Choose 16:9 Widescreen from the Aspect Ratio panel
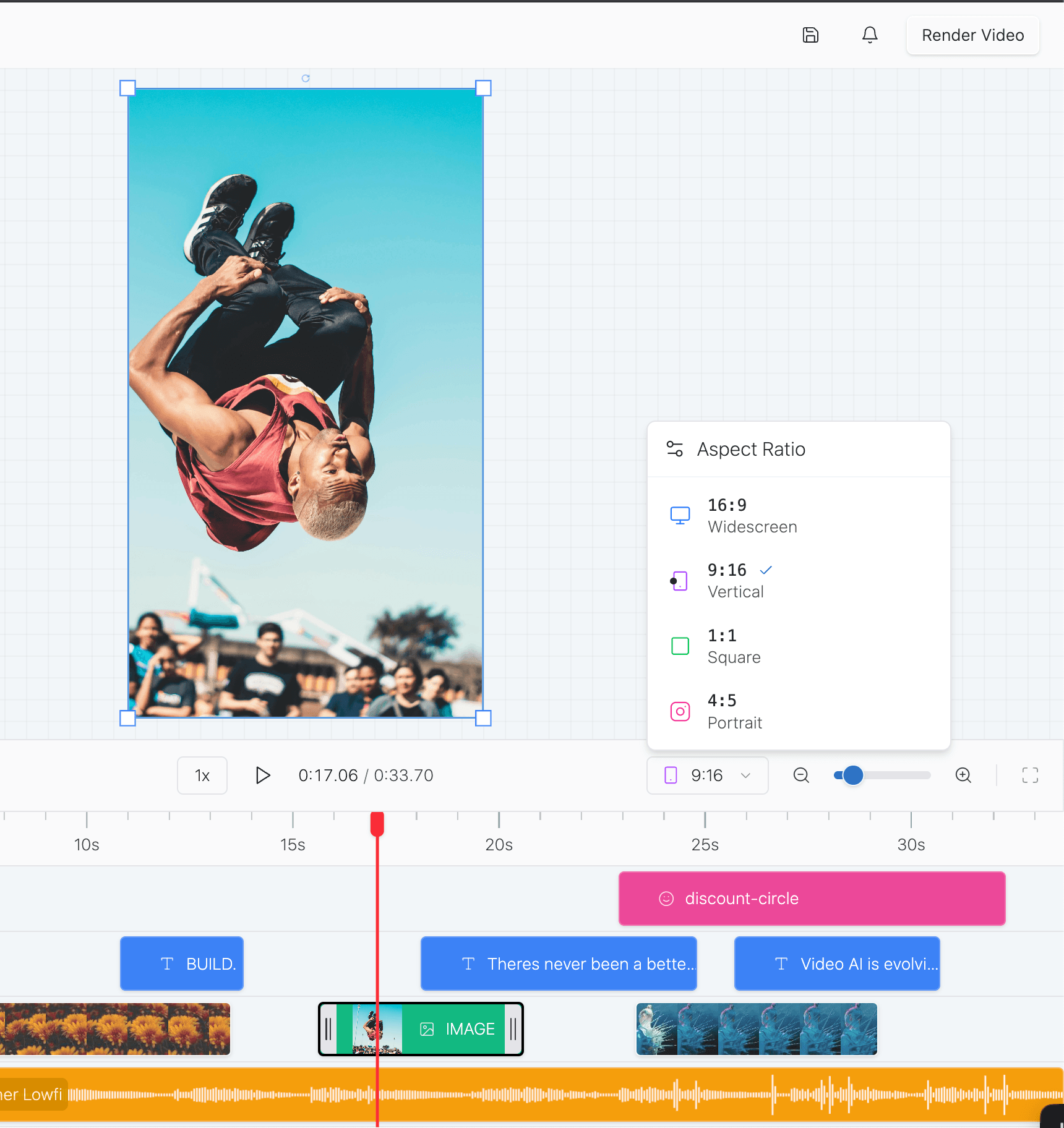Screen dimensions: 1064x1128 pyautogui.click(x=752, y=515)
